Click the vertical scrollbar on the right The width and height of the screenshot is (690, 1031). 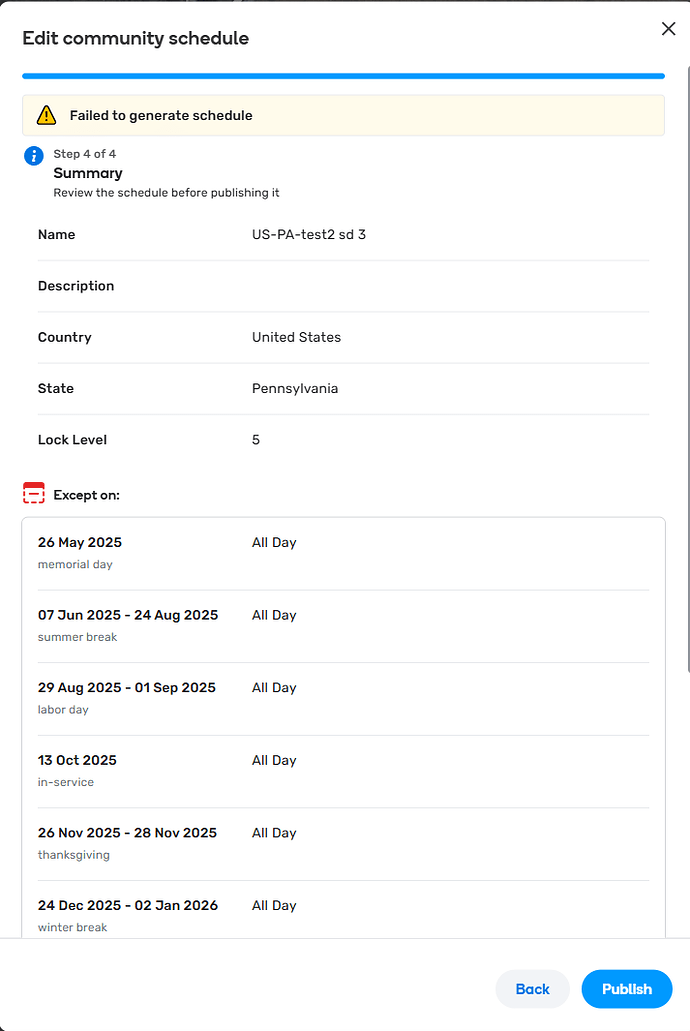click(687, 368)
